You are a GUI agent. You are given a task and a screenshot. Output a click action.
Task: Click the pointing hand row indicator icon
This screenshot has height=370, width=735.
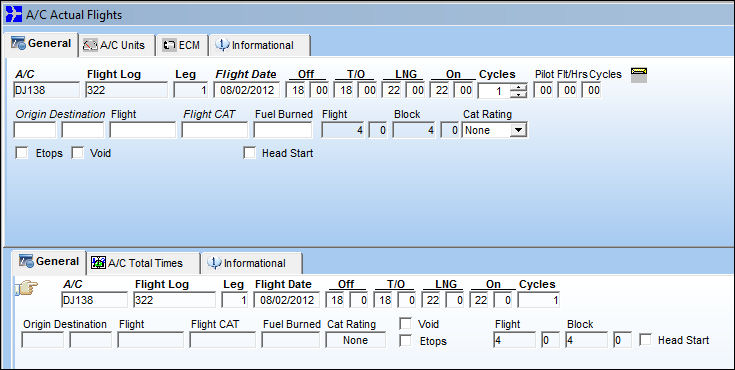click(27, 287)
